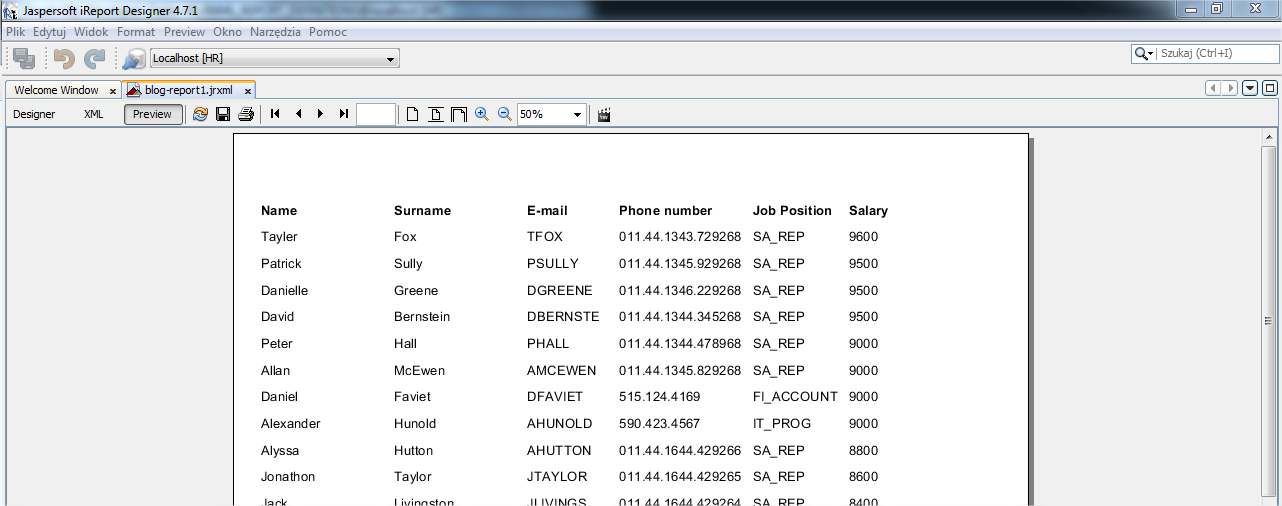Click the surname Bernstein in the report
1282x506 pixels.
click(422, 317)
